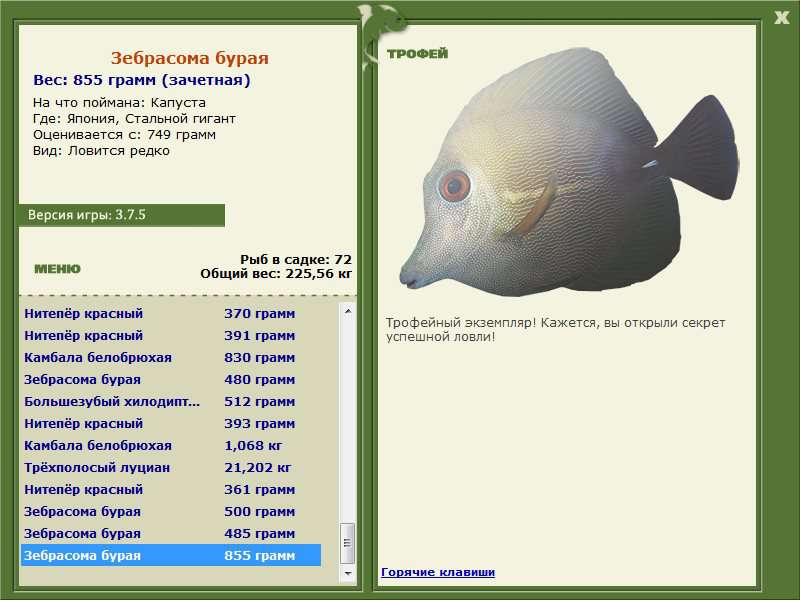The width and height of the screenshot is (800, 600).
Task: Select Зебрасома бурая 480 грамм entry
Action: [x=160, y=380]
